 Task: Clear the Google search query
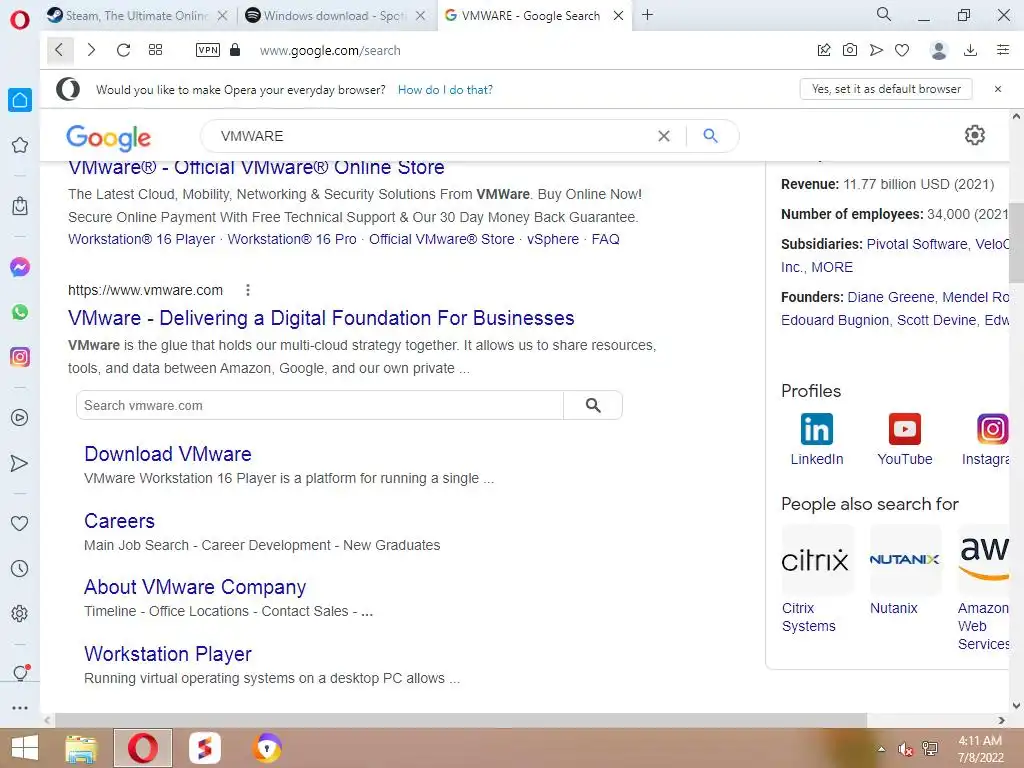pos(664,136)
